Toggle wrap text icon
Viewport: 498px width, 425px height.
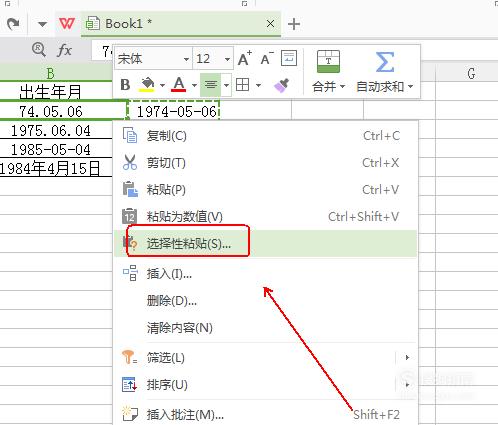[289, 58]
